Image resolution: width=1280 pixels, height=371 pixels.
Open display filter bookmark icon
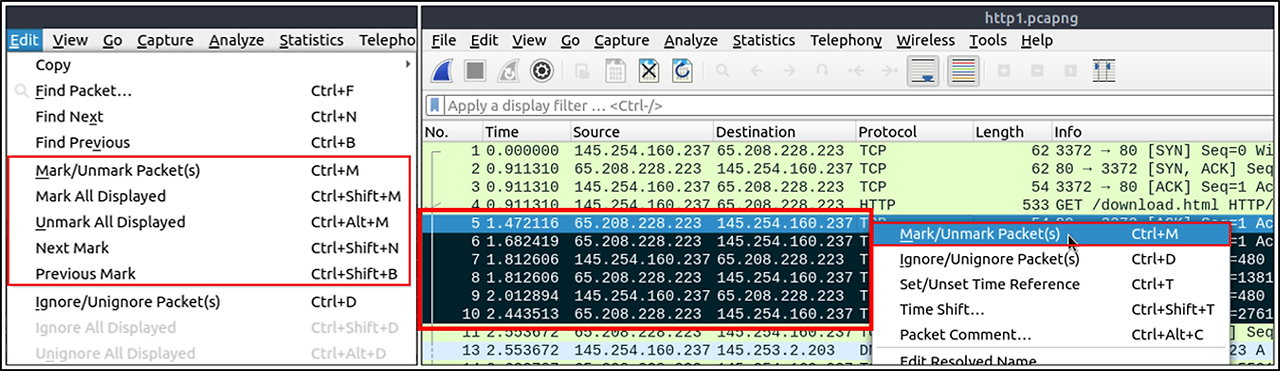pos(435,105)
